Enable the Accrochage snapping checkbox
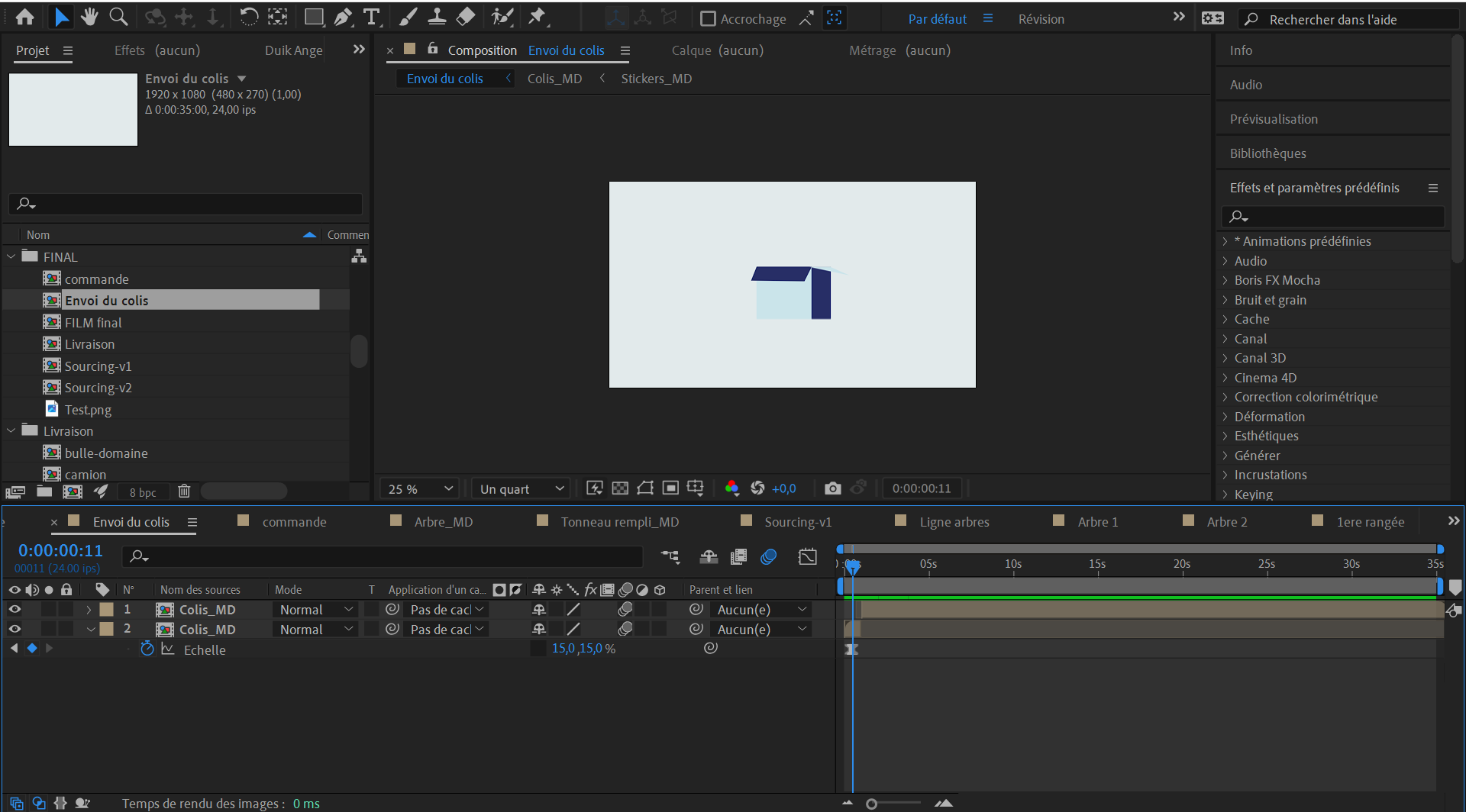Screen dimensions: 1466x812 coord(708,19)
